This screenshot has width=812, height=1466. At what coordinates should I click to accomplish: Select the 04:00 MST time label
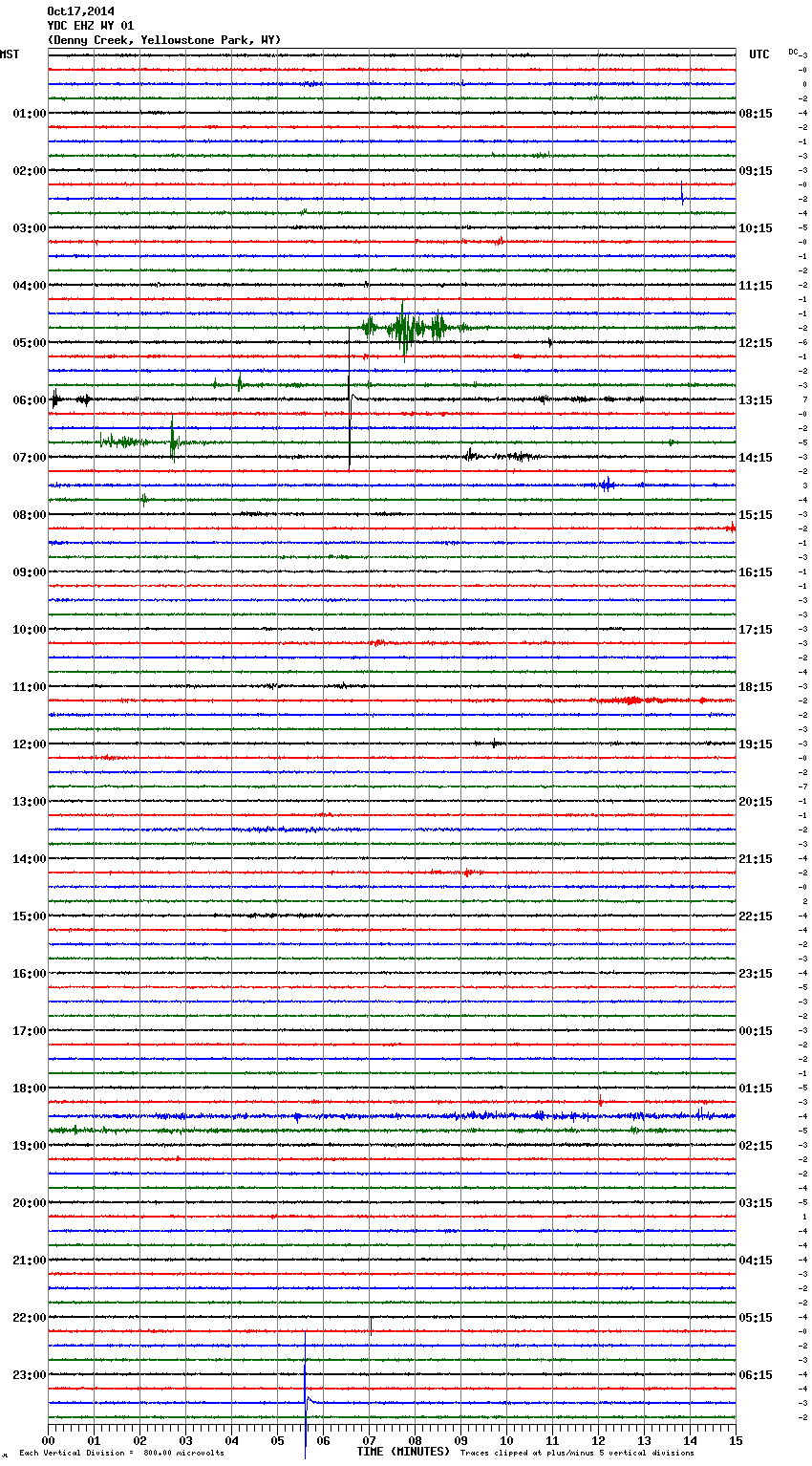tap(30, 286)
